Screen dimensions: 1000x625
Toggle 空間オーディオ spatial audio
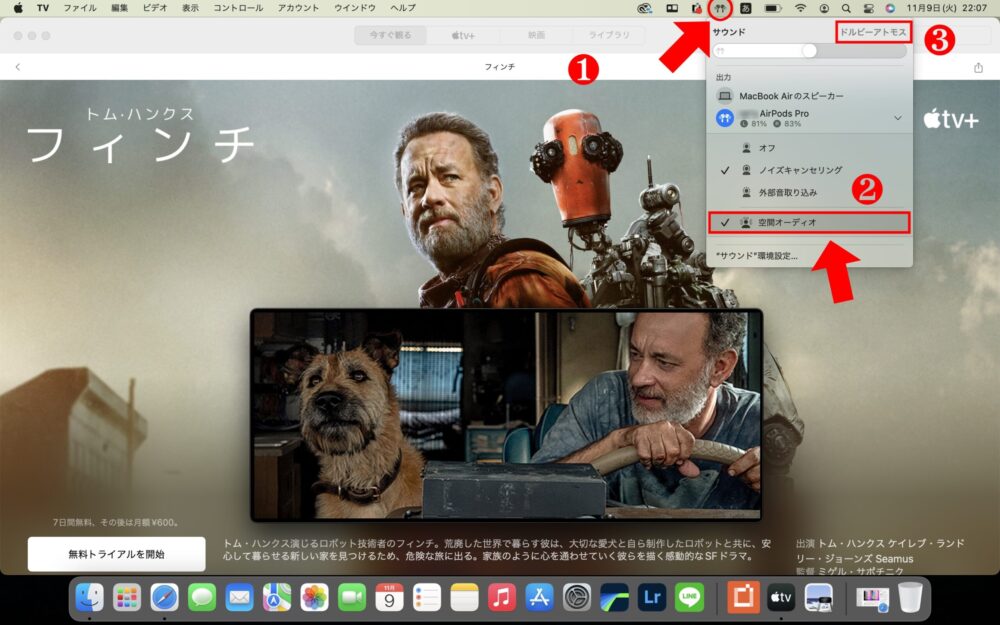tap(809, 223)
